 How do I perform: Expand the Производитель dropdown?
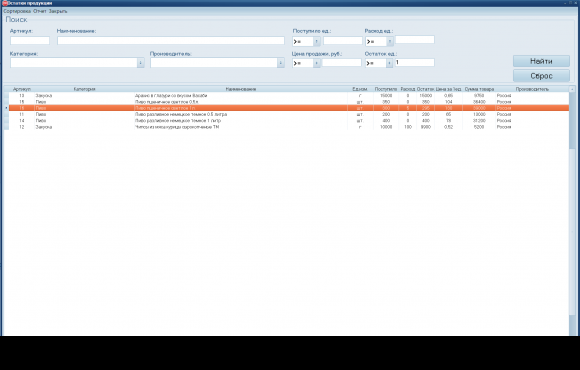pos(280,63)
